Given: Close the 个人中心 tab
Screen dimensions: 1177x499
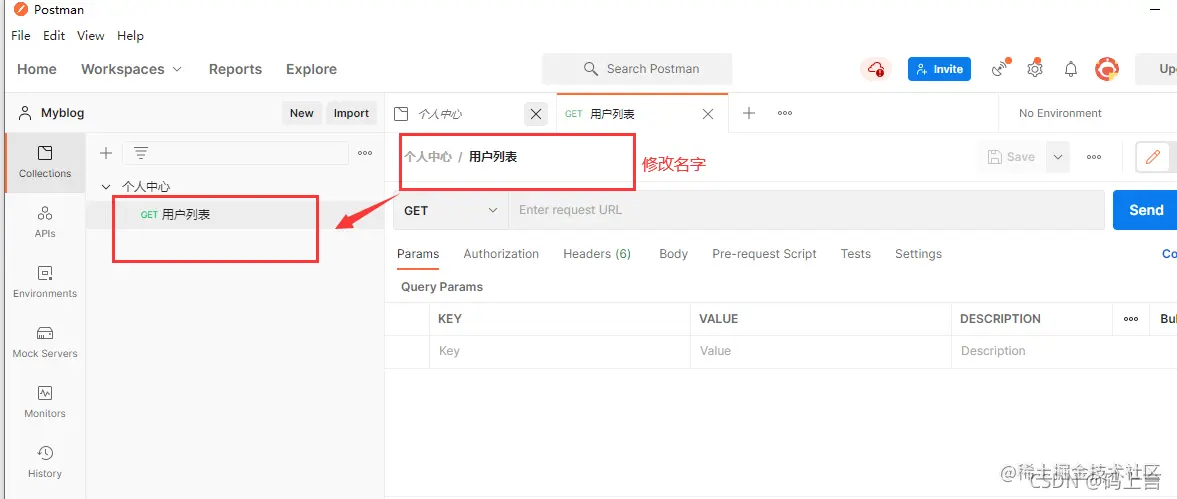Looking at the screenshot, I should pyautogui.click(x=535, y=114).
